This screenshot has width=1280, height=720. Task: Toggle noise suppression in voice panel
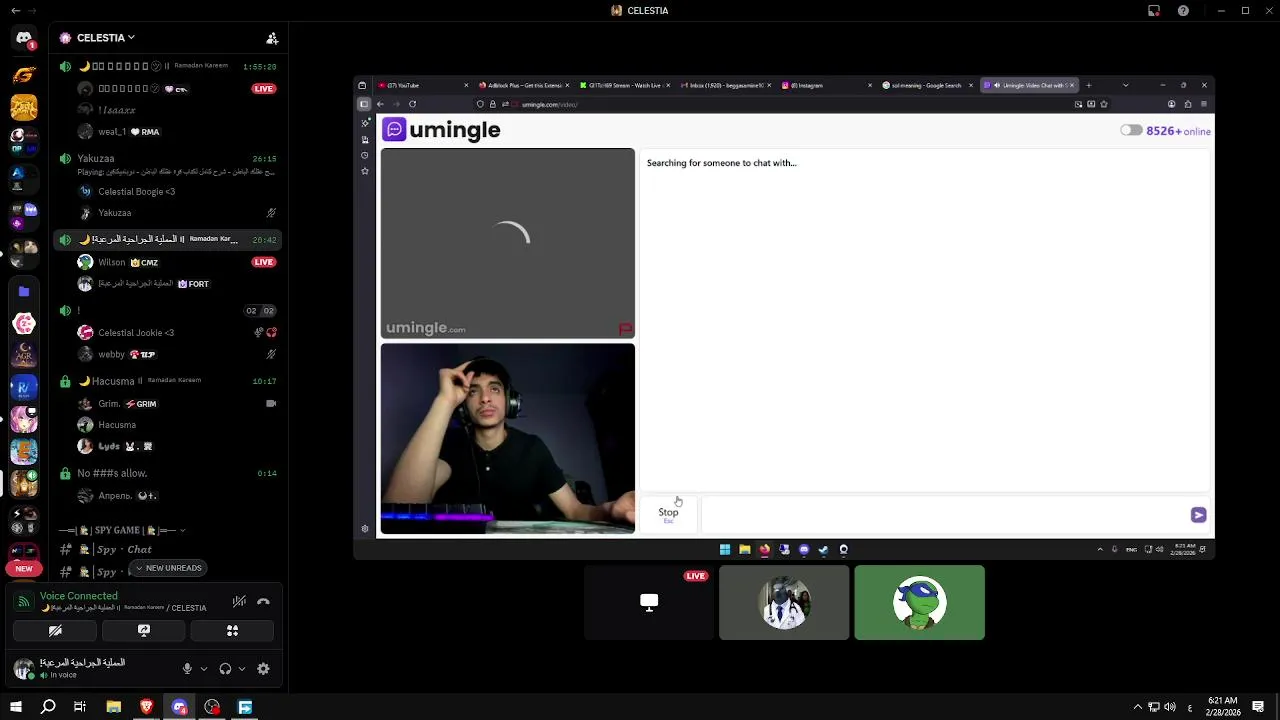coord(239,601)
